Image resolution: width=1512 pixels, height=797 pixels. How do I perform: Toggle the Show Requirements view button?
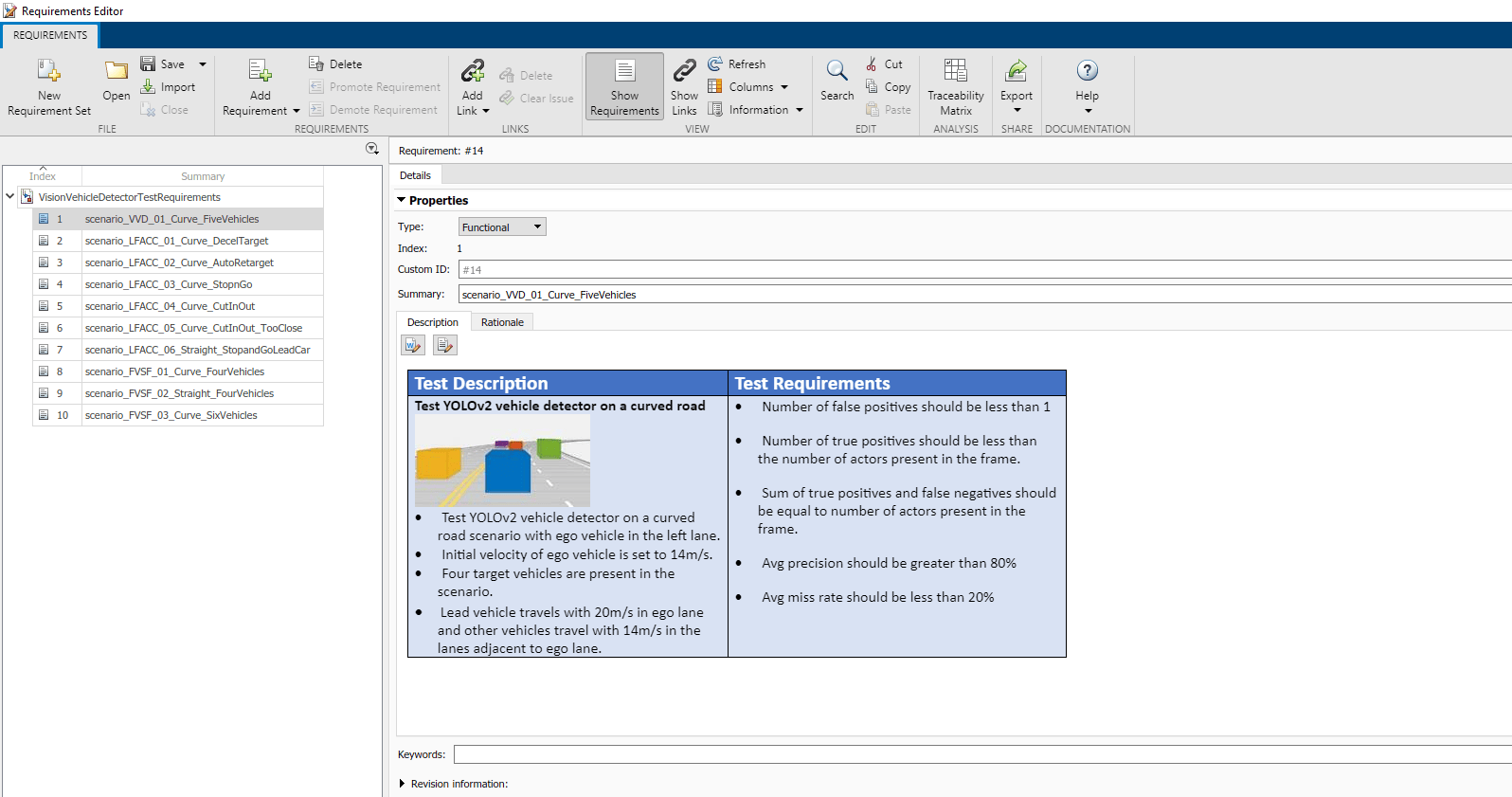pos(624,86)
